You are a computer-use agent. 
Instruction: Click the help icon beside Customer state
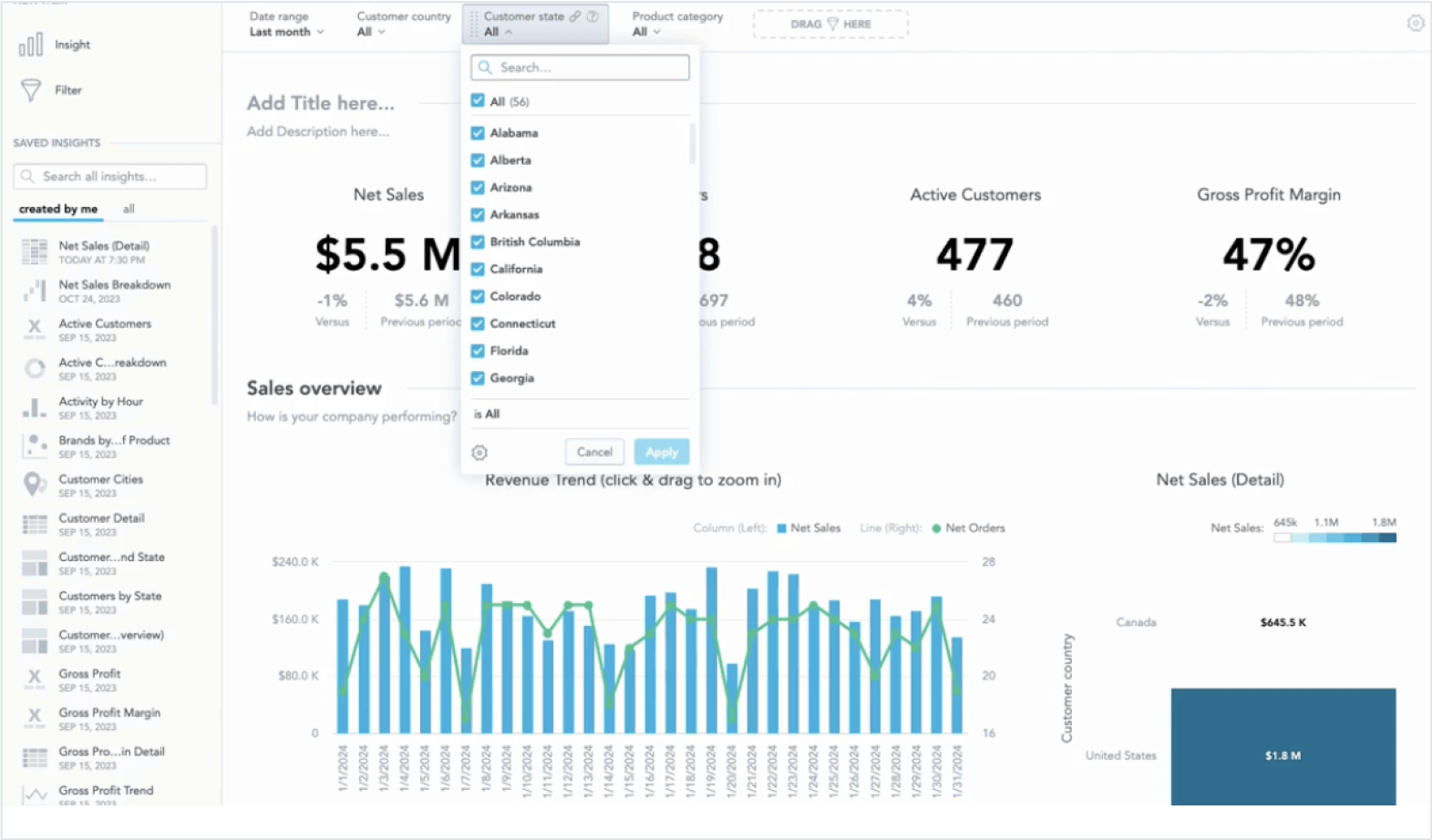click(592, 16)
